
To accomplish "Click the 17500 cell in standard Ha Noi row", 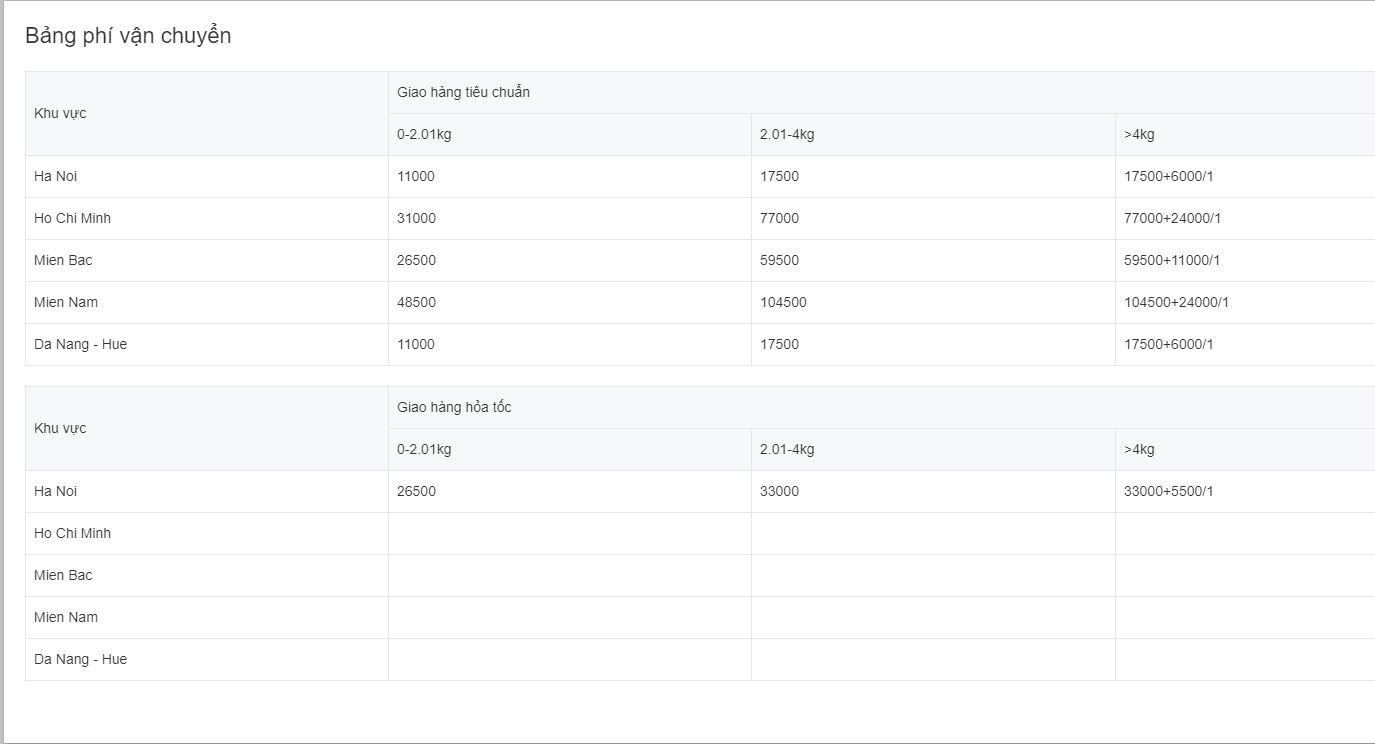I will [779, 176].
